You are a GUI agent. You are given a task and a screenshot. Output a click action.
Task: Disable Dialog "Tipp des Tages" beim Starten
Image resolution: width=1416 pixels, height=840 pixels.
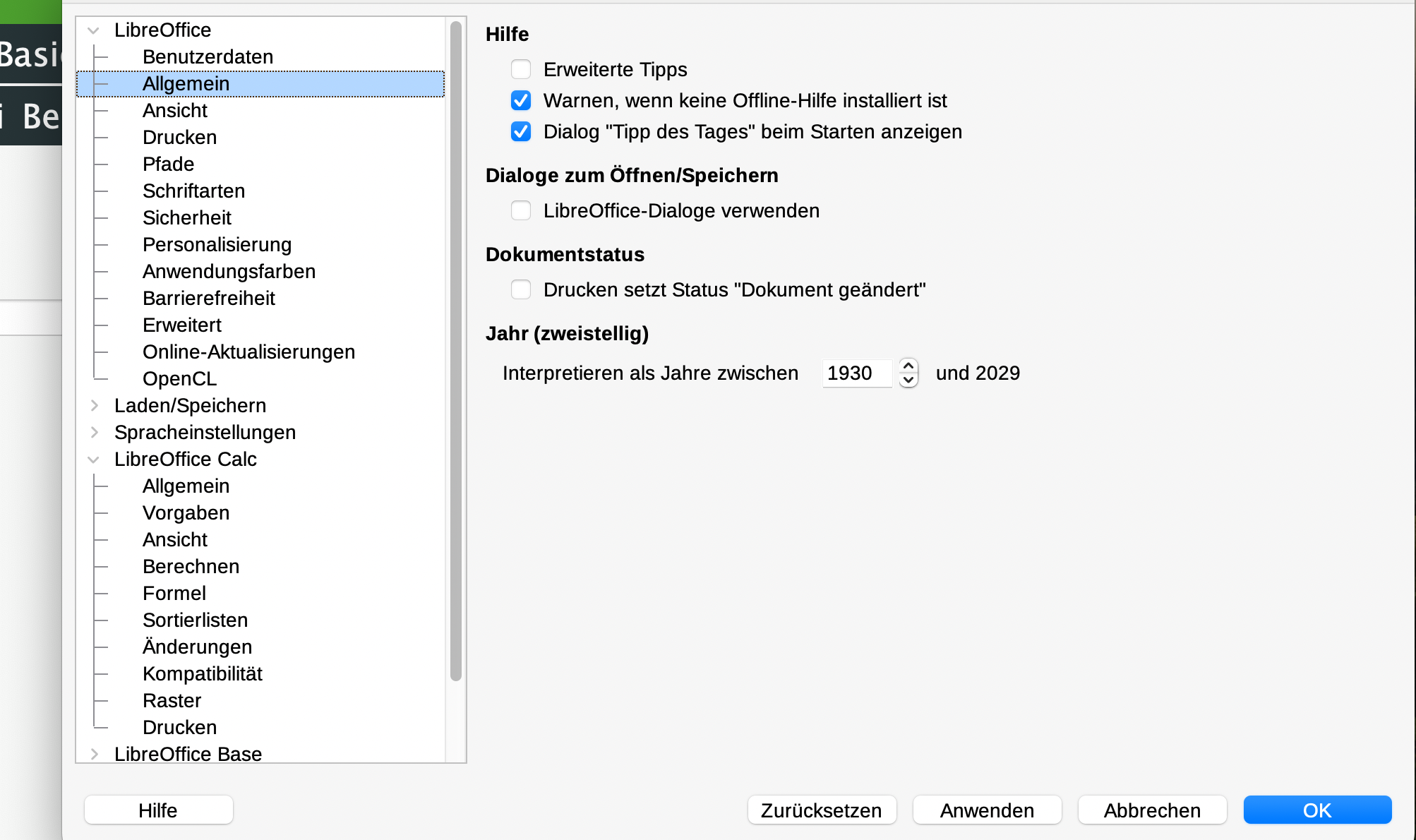click(x=521, y=131)
